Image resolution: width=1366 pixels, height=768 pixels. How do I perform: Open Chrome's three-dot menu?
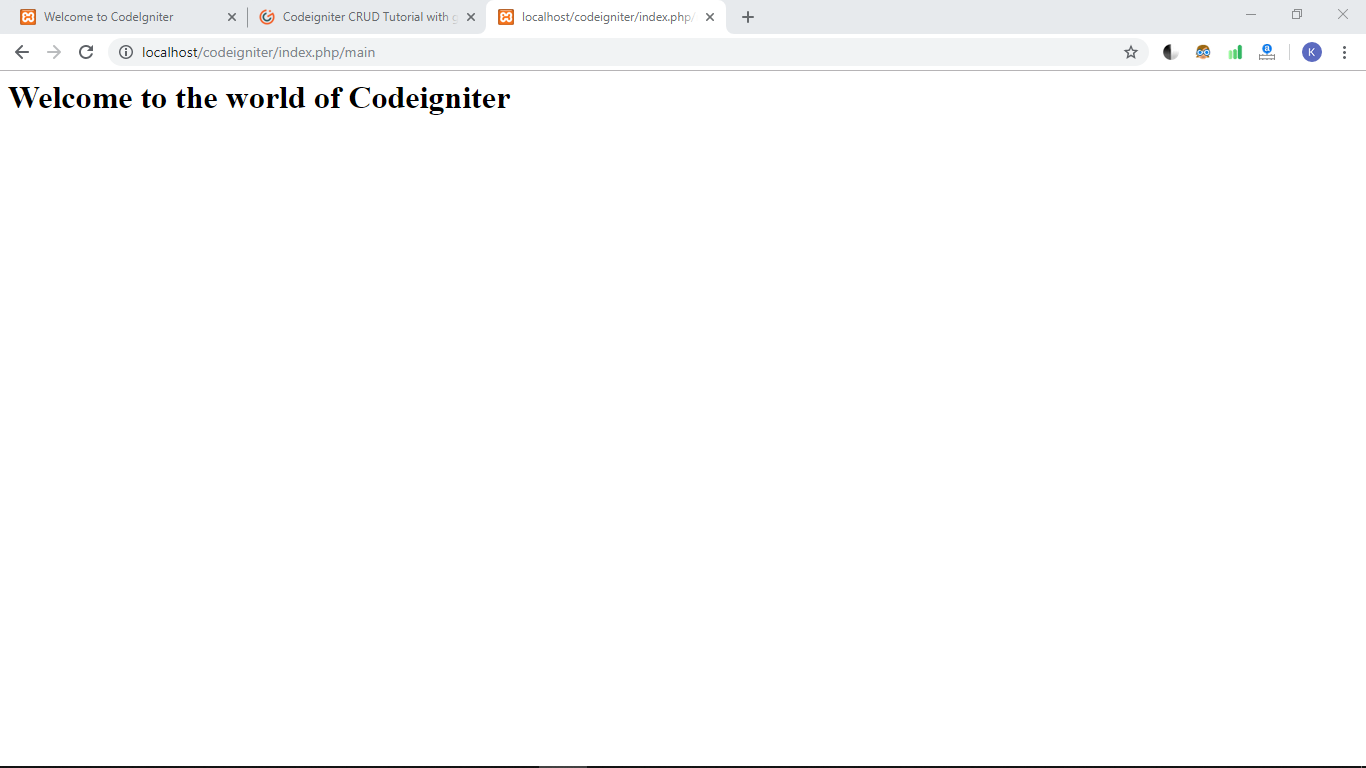(1344, 52)
